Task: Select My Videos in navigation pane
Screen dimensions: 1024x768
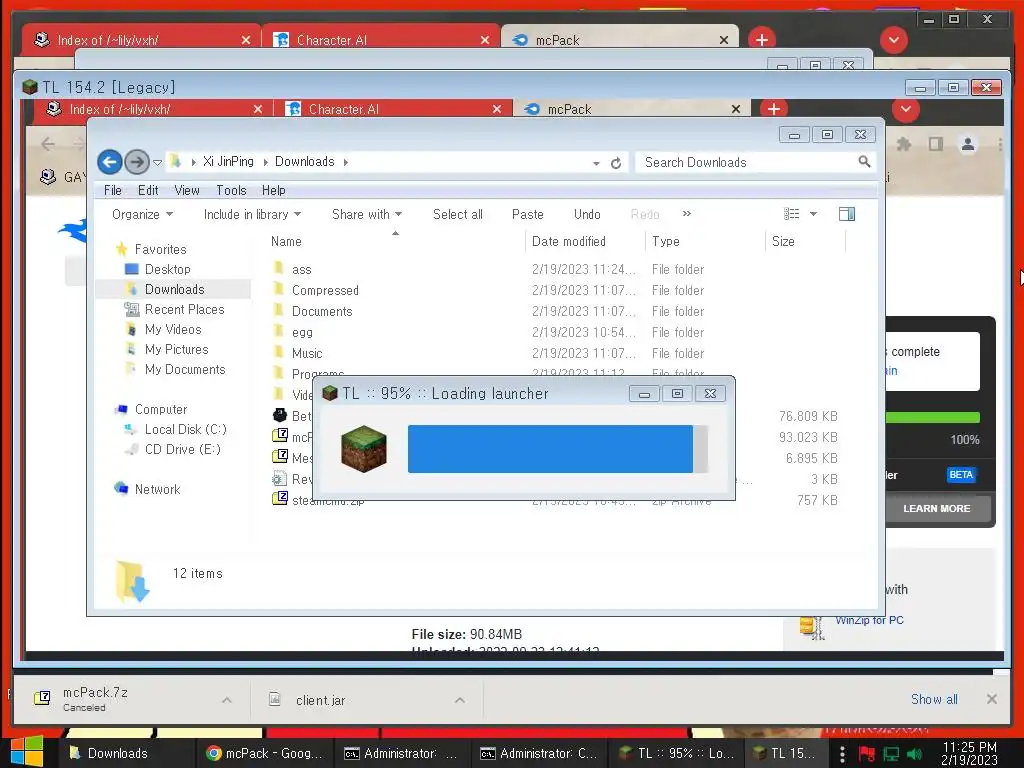Action: 173,329
